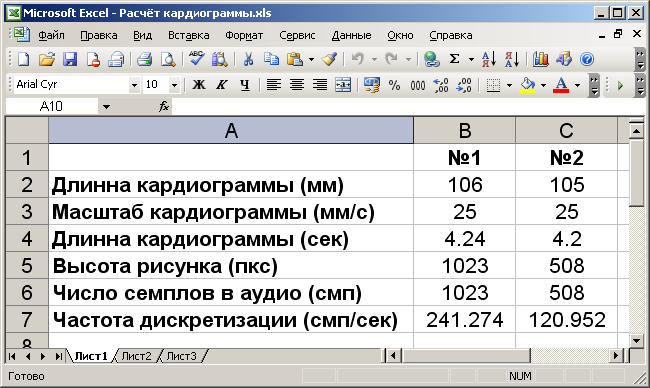Viewport: 650px width, 388px height.
Task: Select column B header
Action: 465,131
